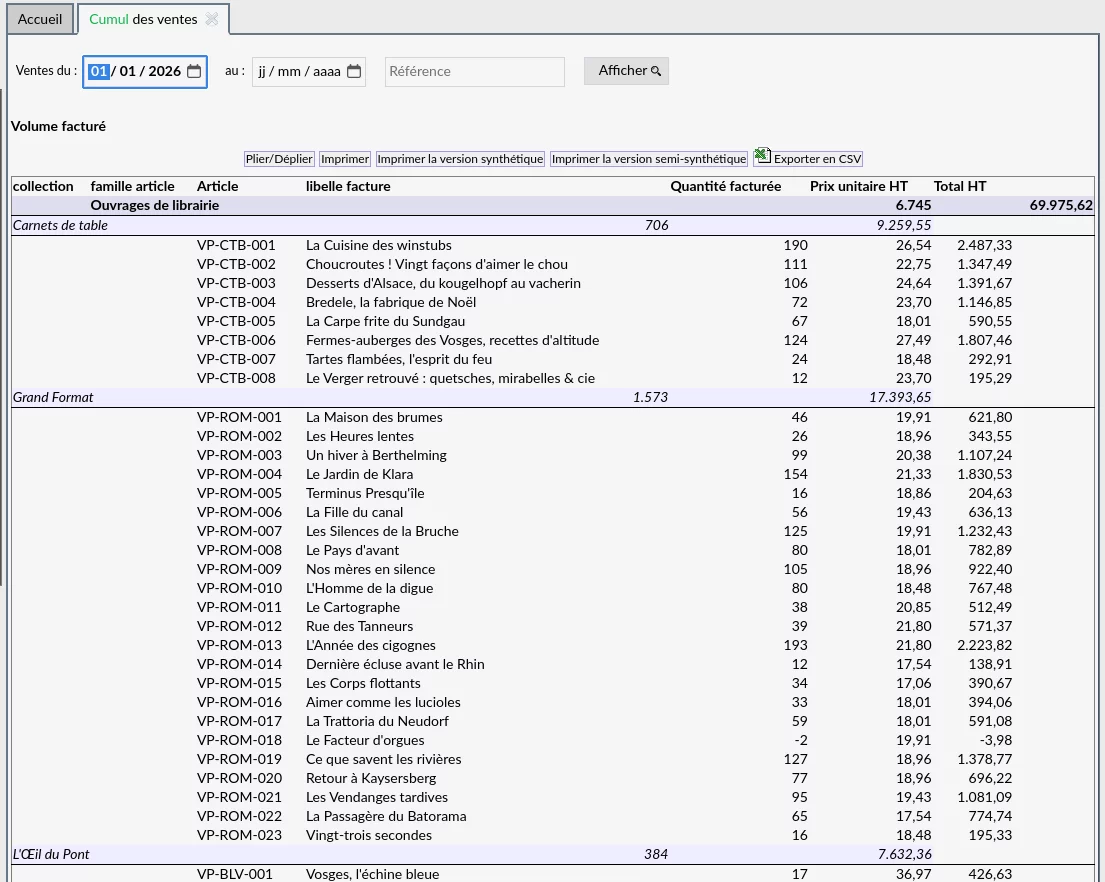Click the Excel icon for CSV export
Screen dimensions: 1105x882
[x=763, y=155]
